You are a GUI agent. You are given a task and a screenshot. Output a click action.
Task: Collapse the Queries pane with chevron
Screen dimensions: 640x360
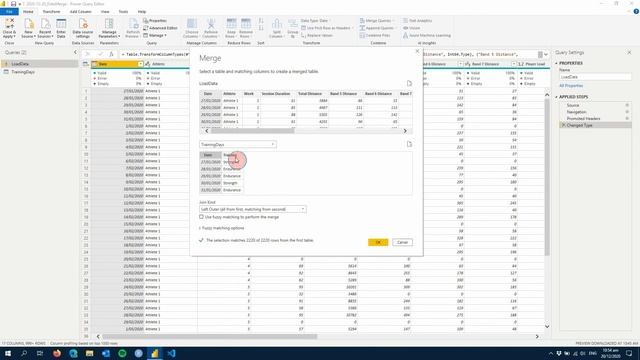point(75,52)
